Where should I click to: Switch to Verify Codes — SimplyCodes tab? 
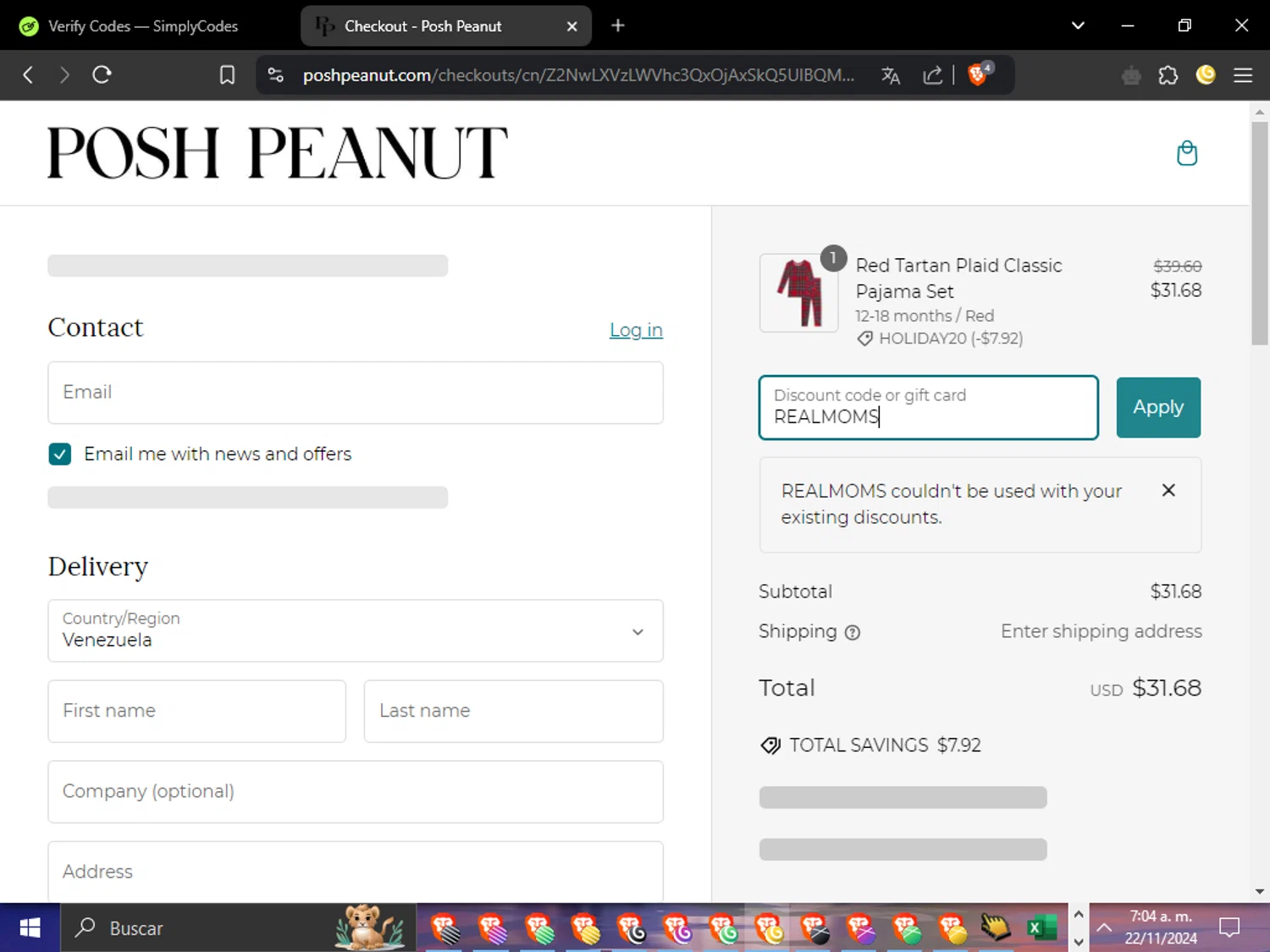click(142, 26)
